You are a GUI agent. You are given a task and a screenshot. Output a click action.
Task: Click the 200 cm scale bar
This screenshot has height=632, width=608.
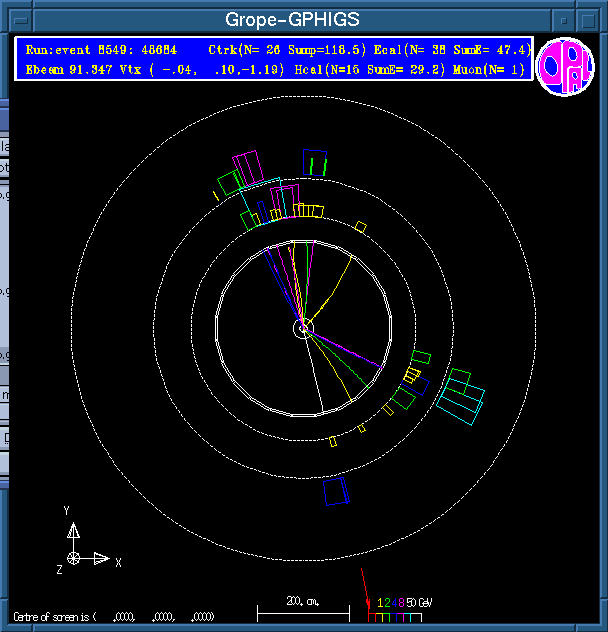303,609
